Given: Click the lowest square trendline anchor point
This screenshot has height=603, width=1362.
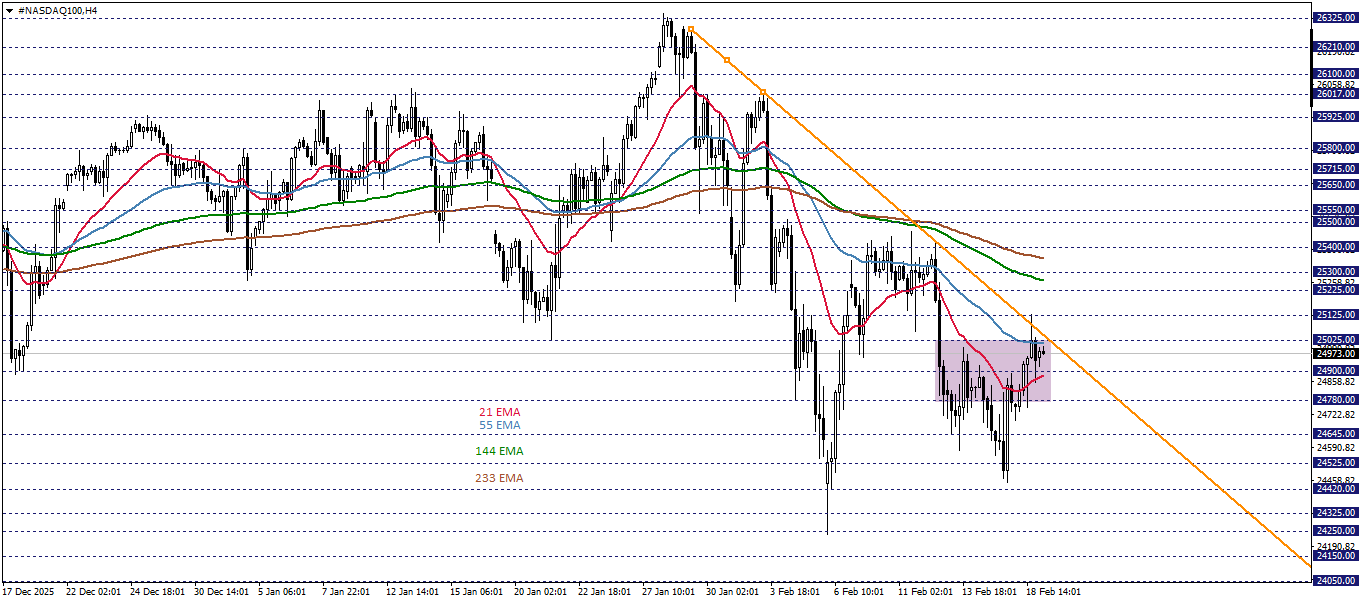Looking at the screenshot, I should coord(763,92).
